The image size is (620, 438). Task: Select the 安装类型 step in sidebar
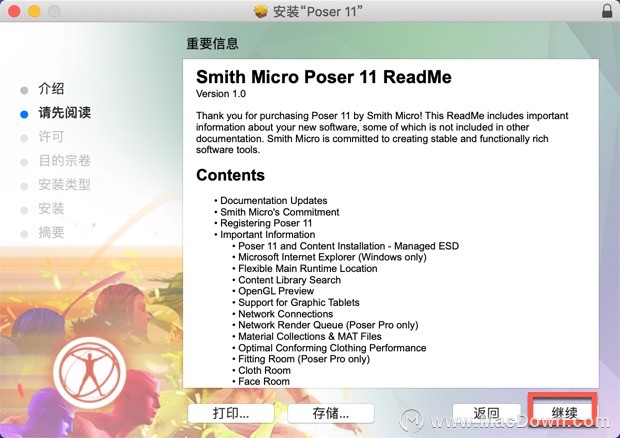(x=64, y=185)
